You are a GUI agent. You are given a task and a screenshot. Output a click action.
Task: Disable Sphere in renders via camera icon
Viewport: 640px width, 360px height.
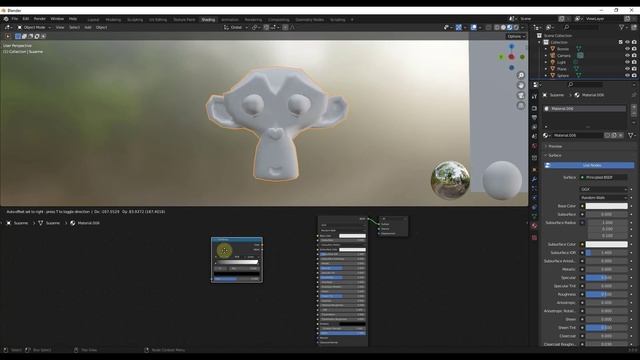[634, 75]
